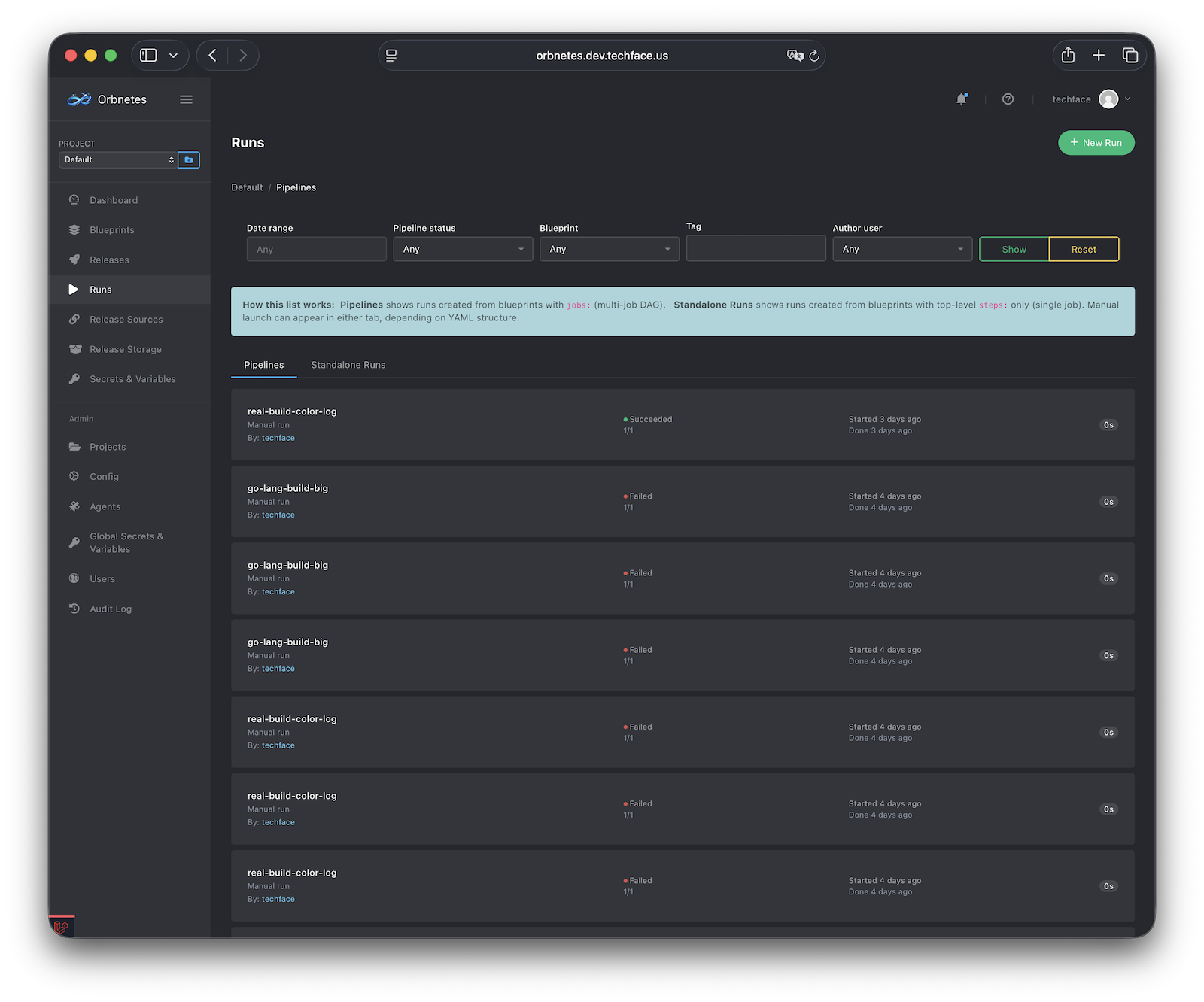Open the Agents admin section
The image size is (1204, 1002).
pos(105,506)
